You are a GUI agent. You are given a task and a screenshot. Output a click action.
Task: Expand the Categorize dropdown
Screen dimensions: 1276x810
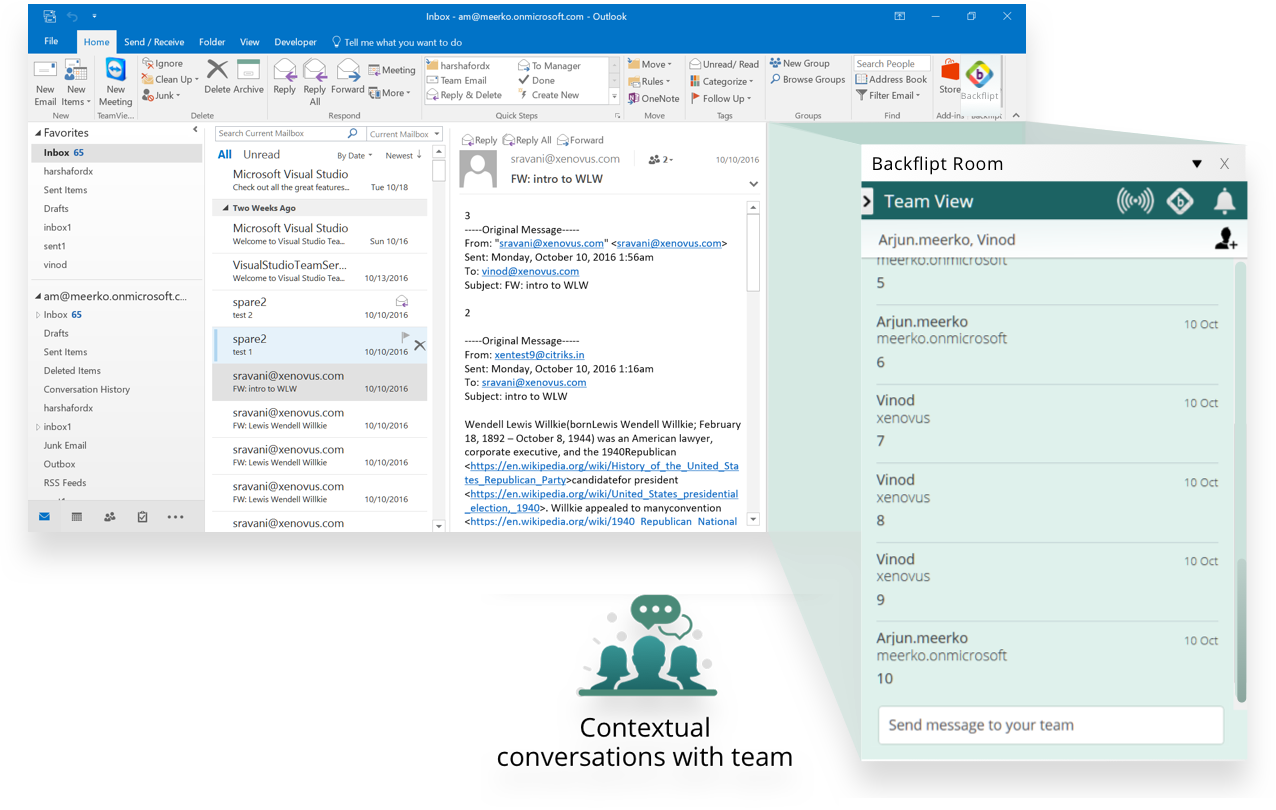click(722, 82)
